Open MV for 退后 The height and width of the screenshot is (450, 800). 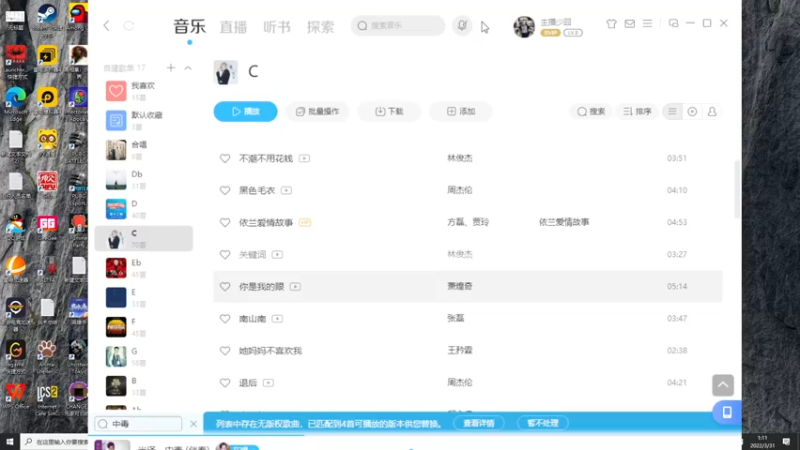click(268, 383)
